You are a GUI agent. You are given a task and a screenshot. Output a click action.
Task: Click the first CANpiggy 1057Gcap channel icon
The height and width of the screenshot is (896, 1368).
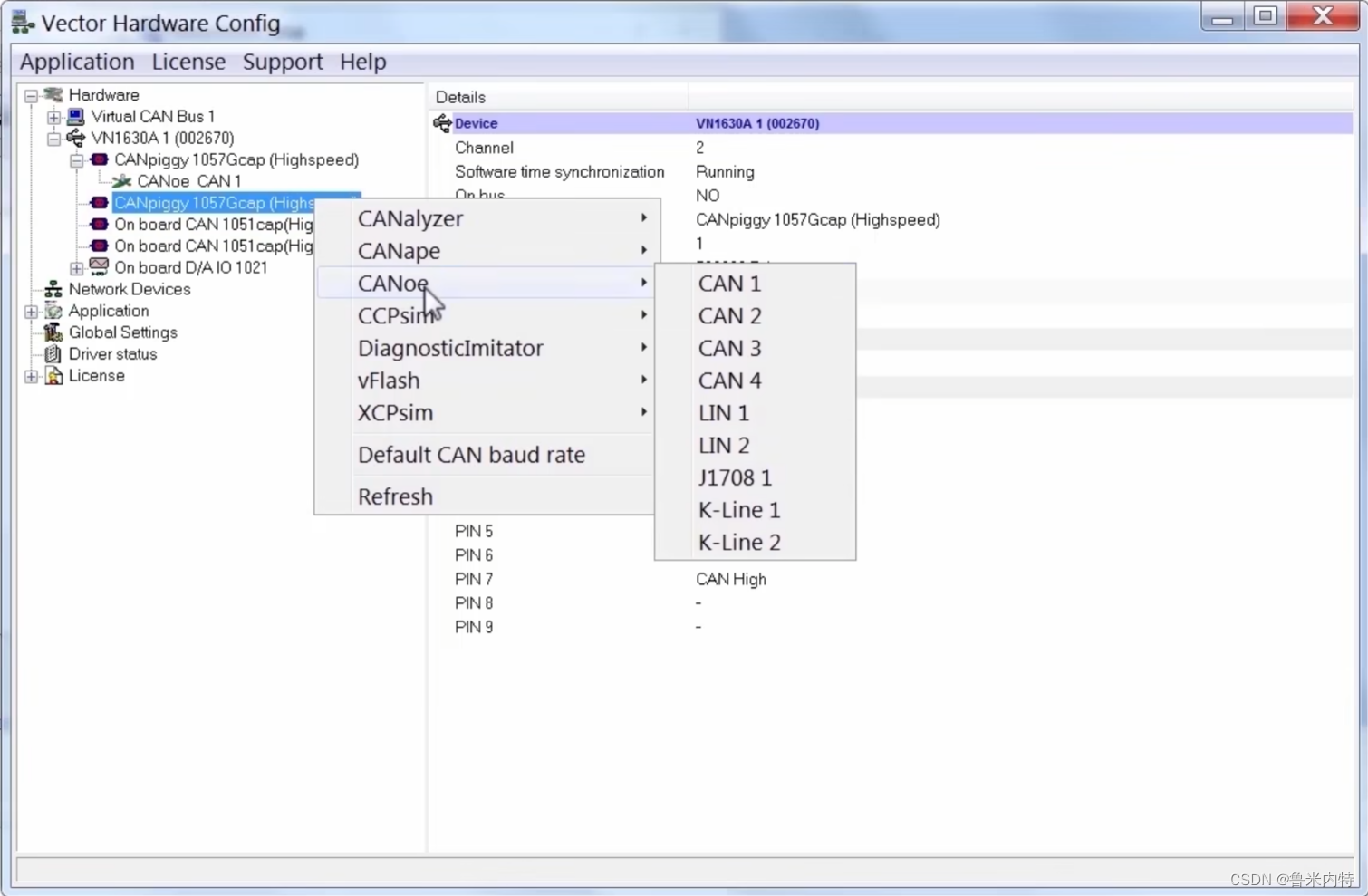tap(99, 159)
